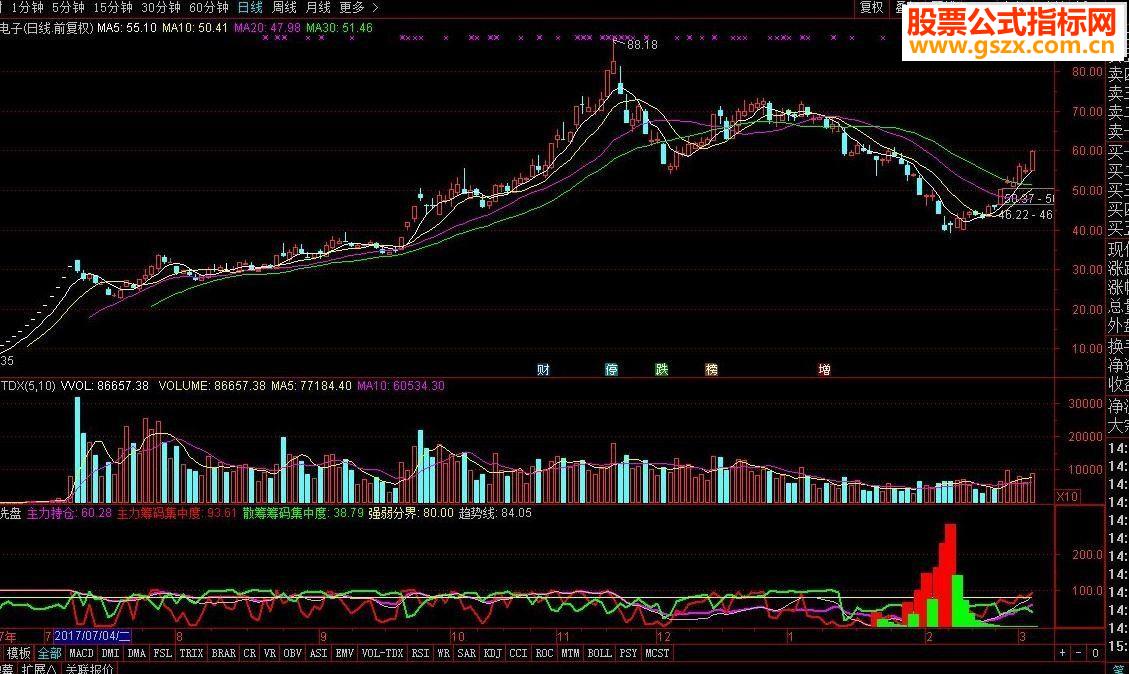Apply the ASI indicator
The image size is (1129, 674).
click(x=318, y=653)
